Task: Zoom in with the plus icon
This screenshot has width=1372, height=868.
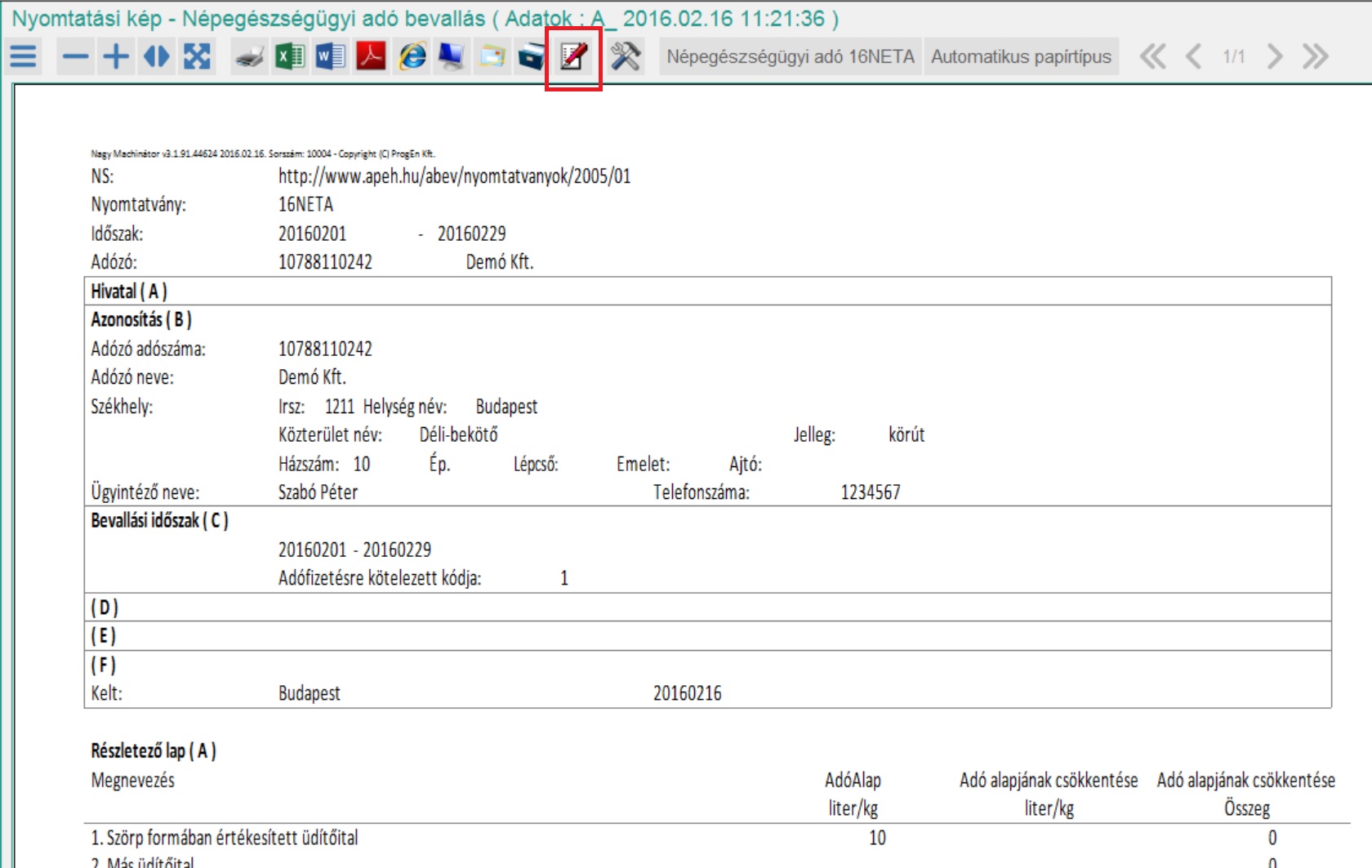Action: tap(116, 56)
